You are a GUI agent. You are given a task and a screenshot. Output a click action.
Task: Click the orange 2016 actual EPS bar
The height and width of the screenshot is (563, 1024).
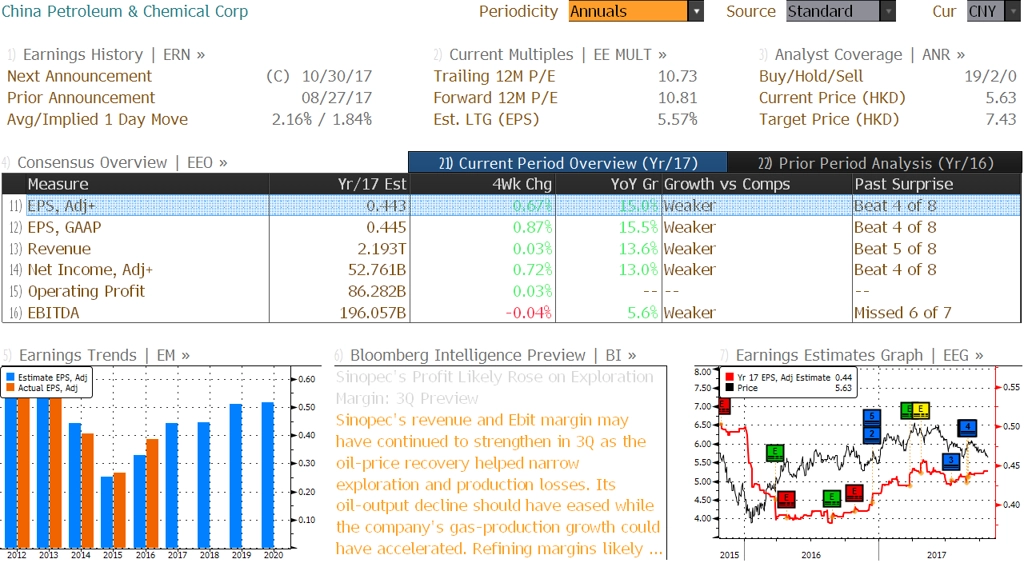click(x=152, y=493)
